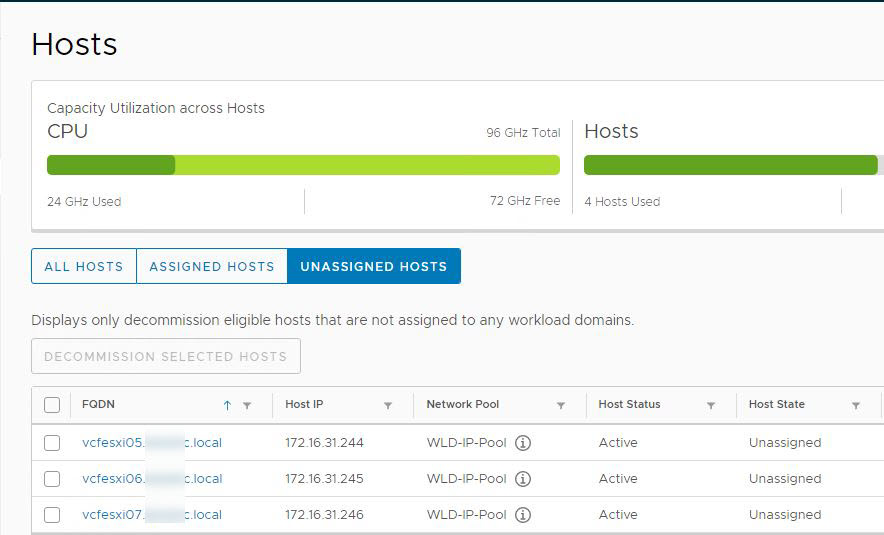Check the box for host vcfesxi07
Screen dimensions: 884x535
[52, 515]
